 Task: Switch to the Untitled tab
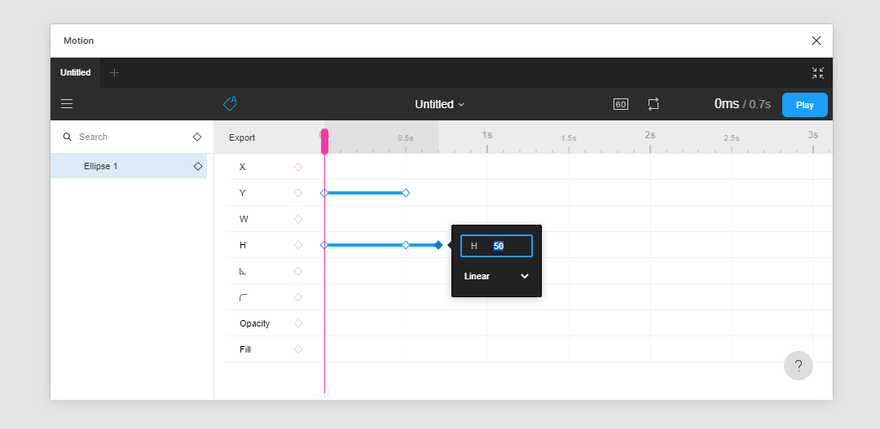coord(75,73)
